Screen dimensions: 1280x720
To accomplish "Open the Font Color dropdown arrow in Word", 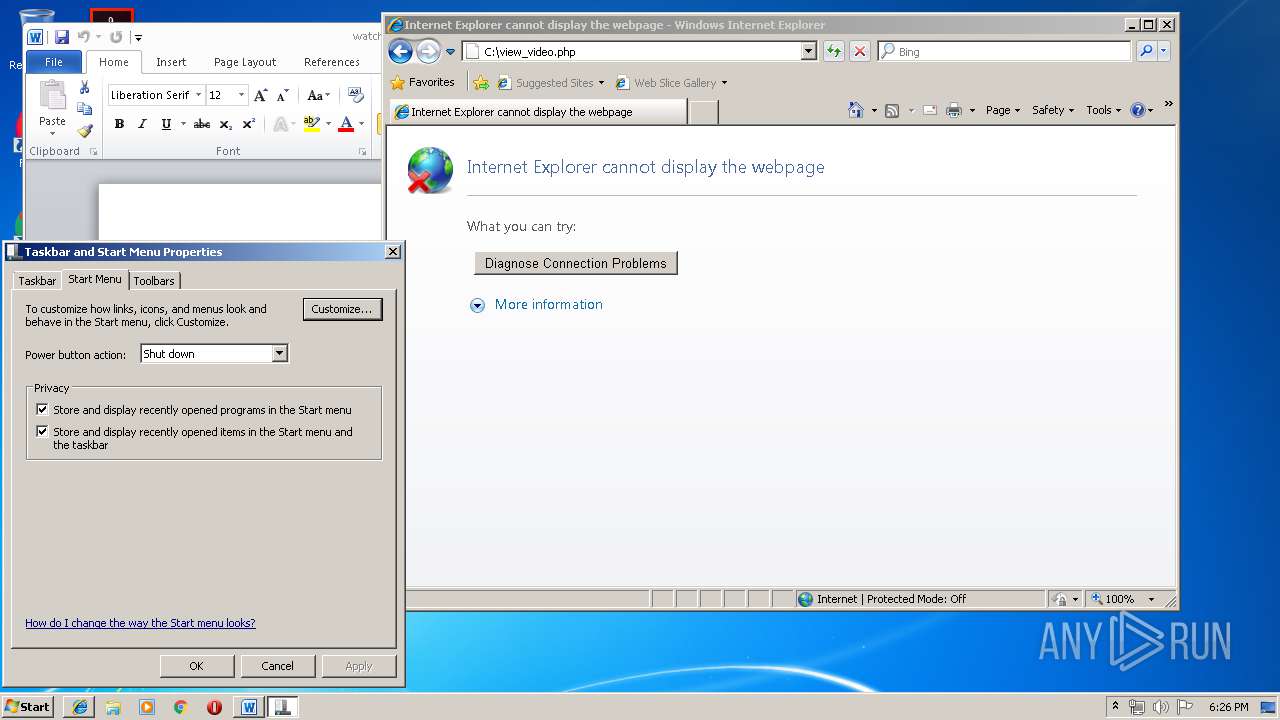I will tap(362, 124).
